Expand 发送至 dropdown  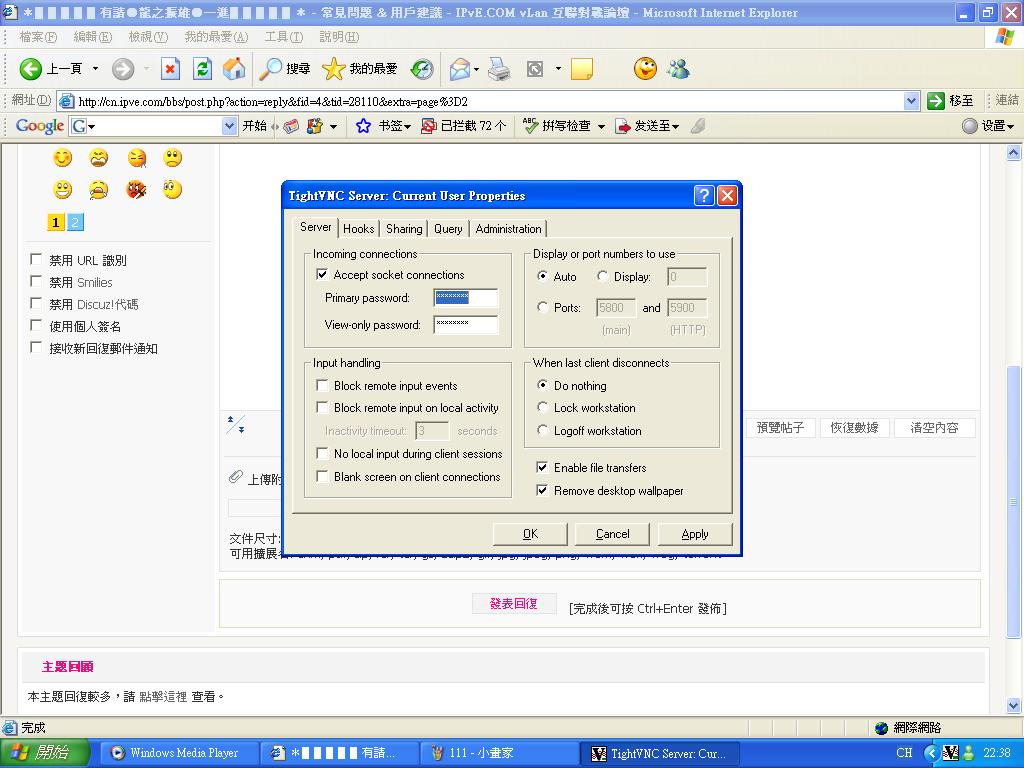click(x=675, y=127)
